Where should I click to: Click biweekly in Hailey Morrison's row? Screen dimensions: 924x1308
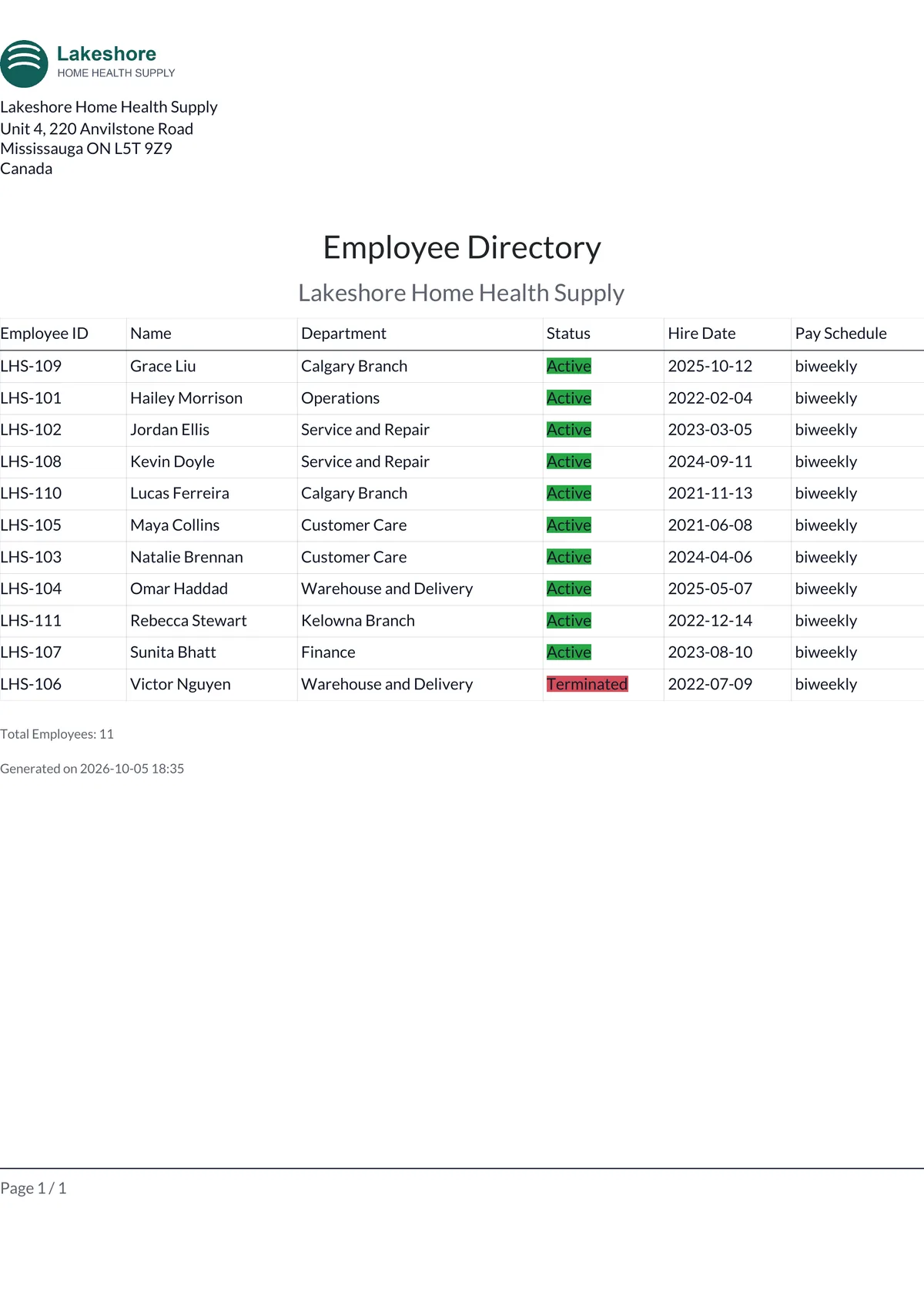point(826,398)
